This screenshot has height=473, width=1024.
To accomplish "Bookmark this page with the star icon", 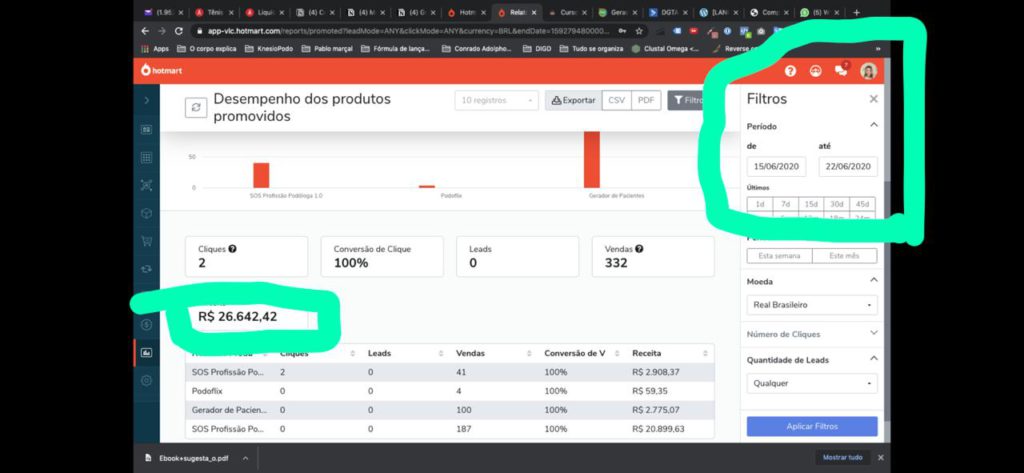I will coord(639,31).
